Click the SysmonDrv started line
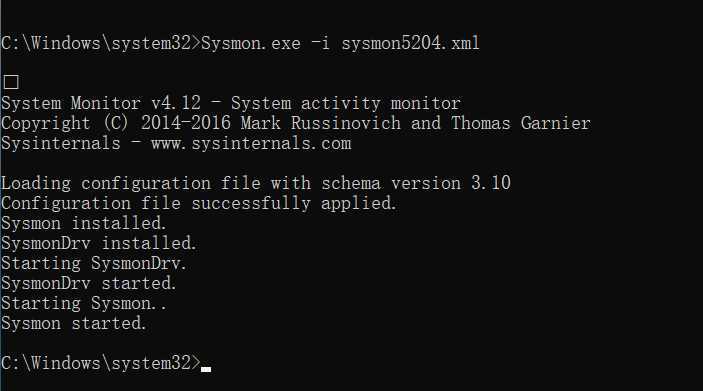Screen dimensions: 703x391 click(x=89, y=283)
